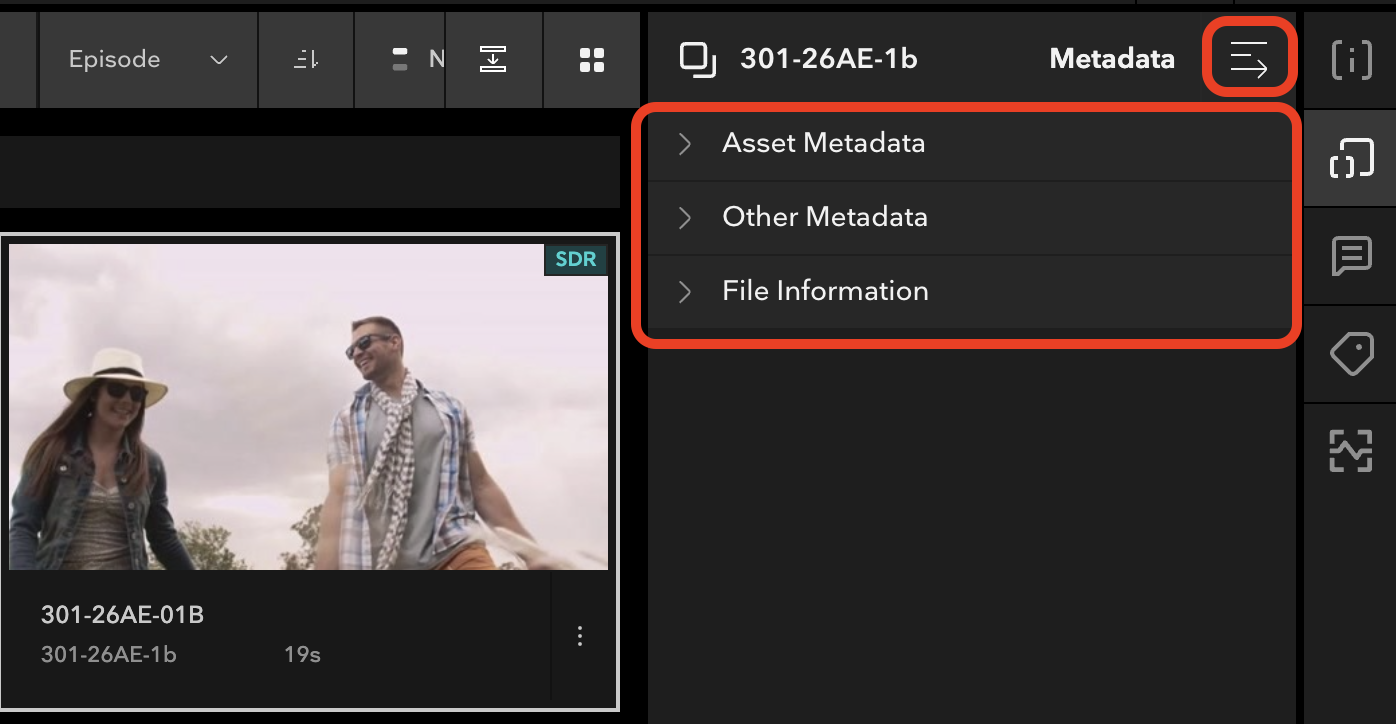Click the list density icon beside N

pos(400,60)
